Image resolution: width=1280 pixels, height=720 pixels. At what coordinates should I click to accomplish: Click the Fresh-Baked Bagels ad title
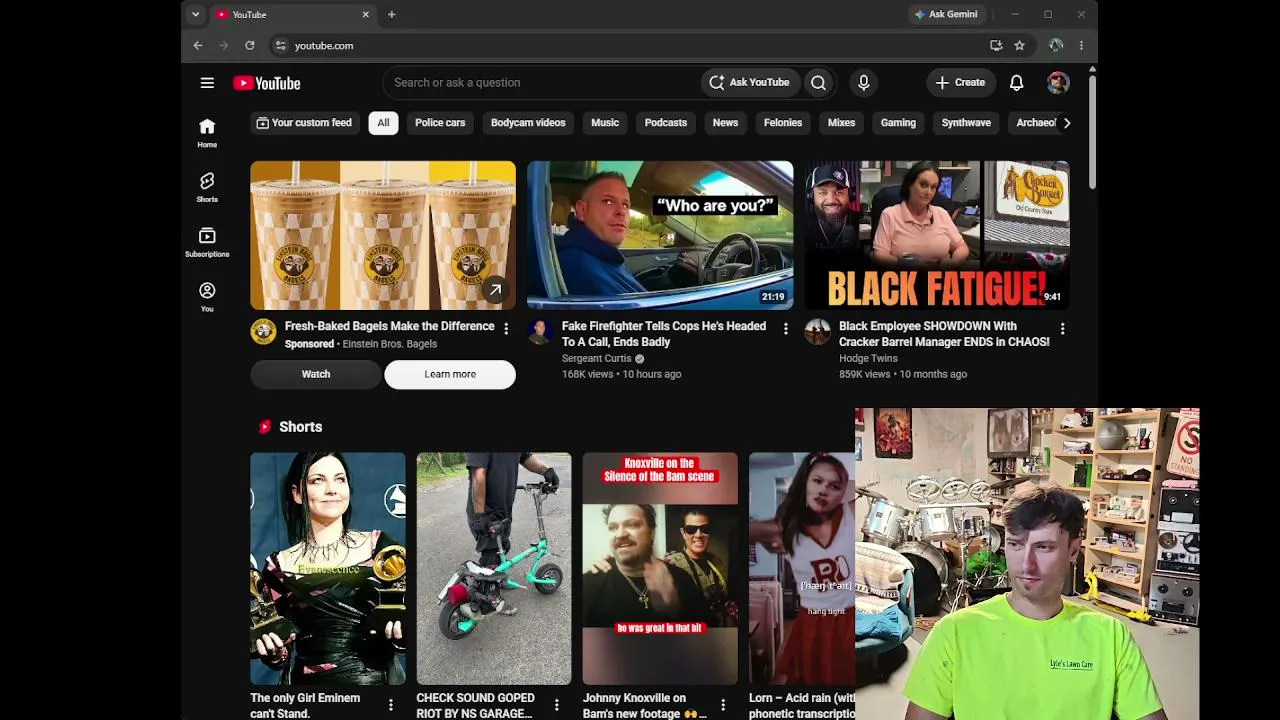click(x=390, y=326)
